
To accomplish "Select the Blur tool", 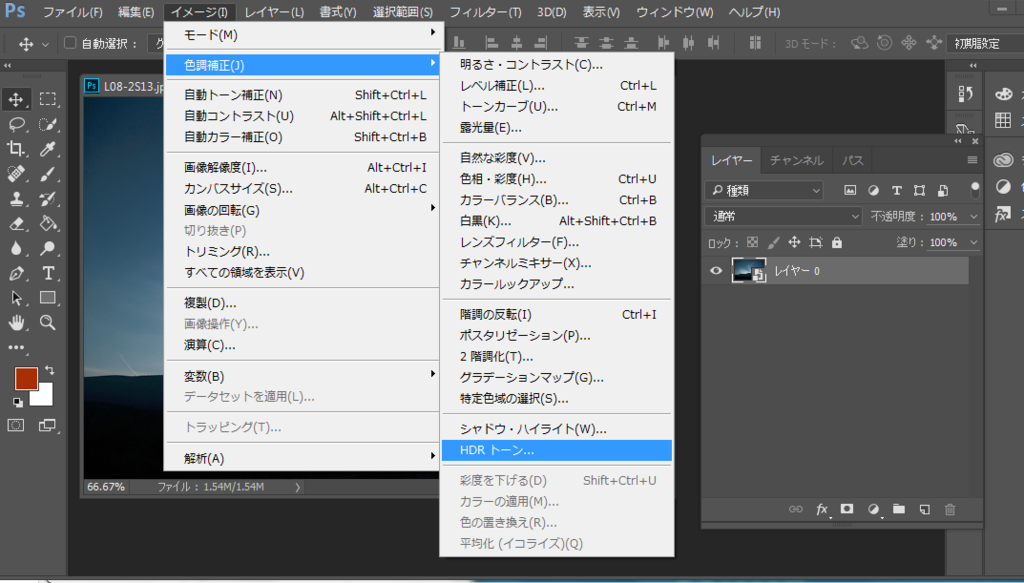I will (x=16, y=248).
